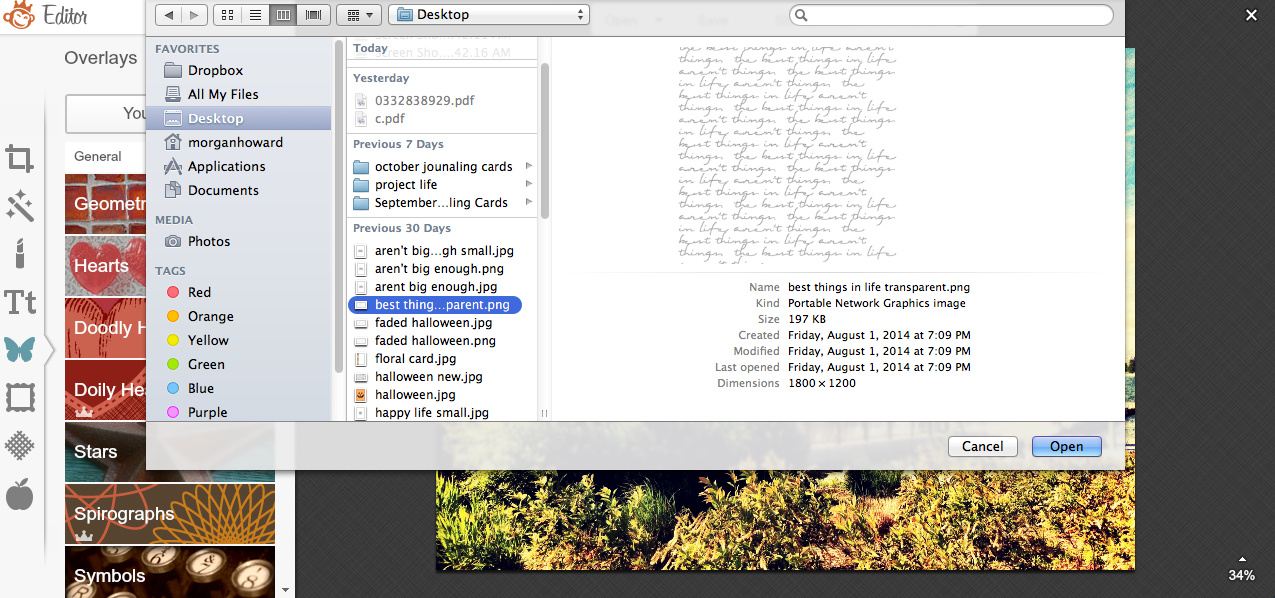The height and width of the screenshot is (598, 1275).
Task: Select the General overlays tab
Action: (98, 156)
